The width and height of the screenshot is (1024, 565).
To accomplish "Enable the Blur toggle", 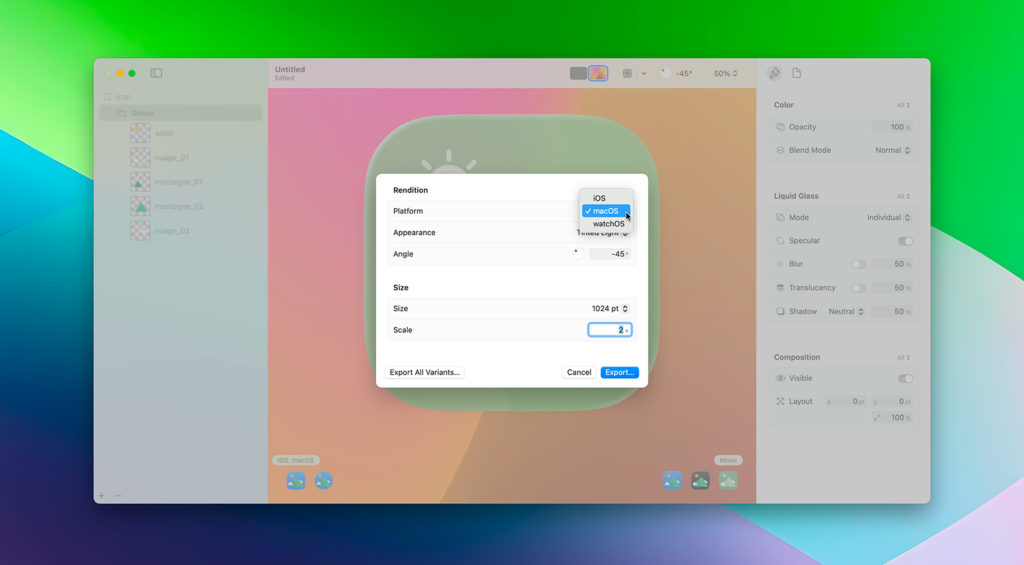I will point(858,264).
